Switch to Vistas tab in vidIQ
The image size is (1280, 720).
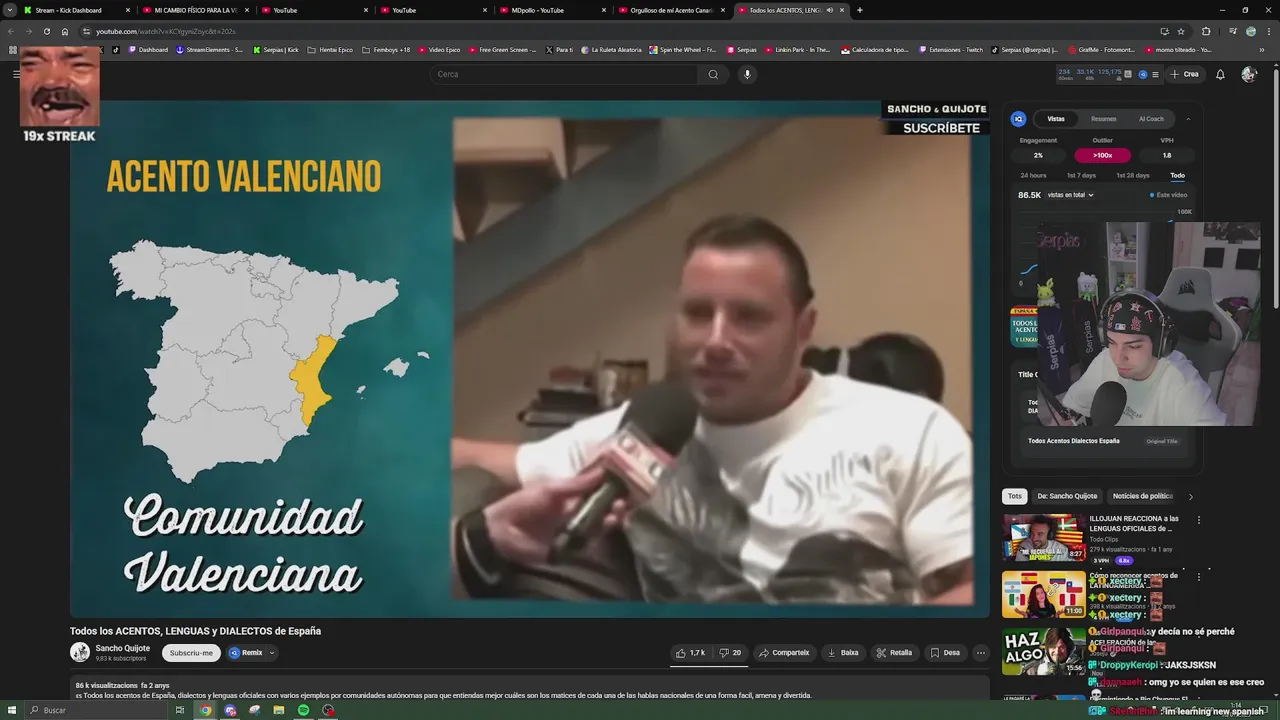tap(1056, 119)
